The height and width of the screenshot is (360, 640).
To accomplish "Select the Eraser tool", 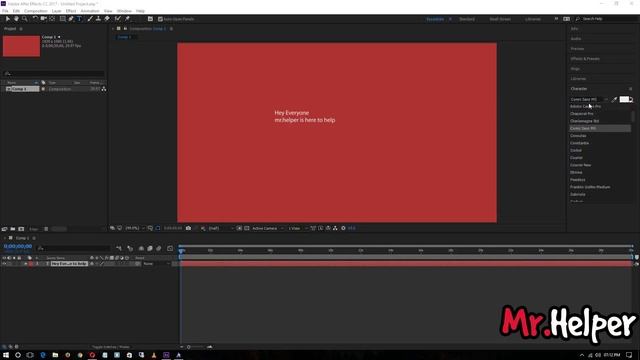I will [x=107, y=19].
